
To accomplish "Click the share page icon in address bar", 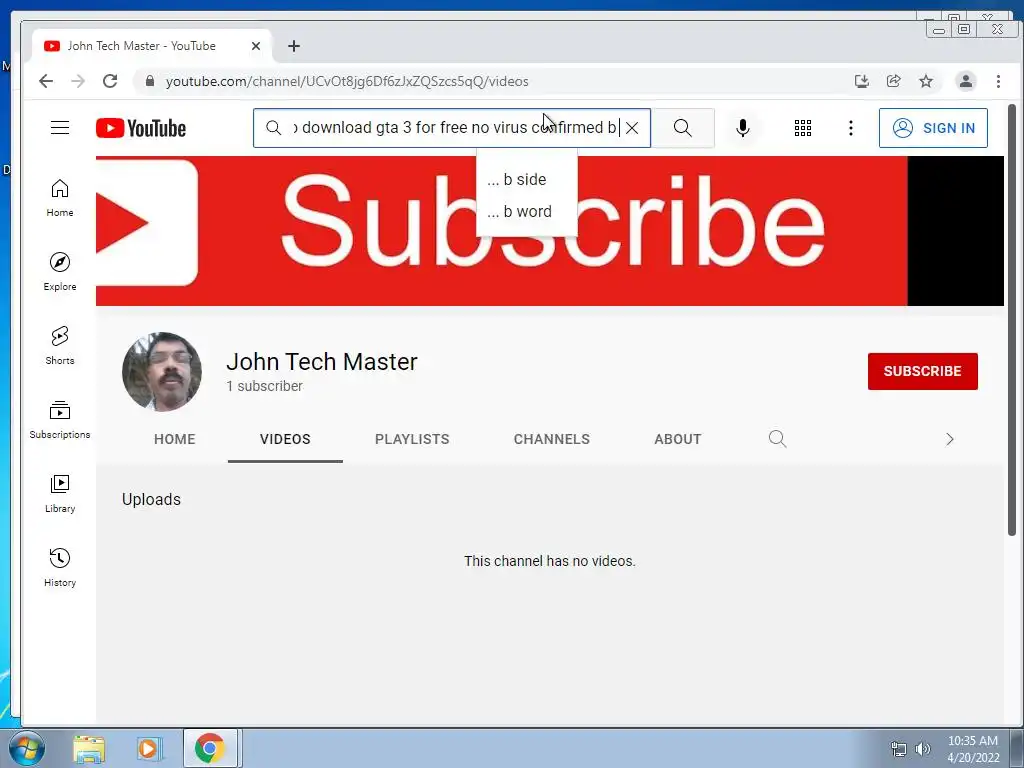I will (893, 81).
